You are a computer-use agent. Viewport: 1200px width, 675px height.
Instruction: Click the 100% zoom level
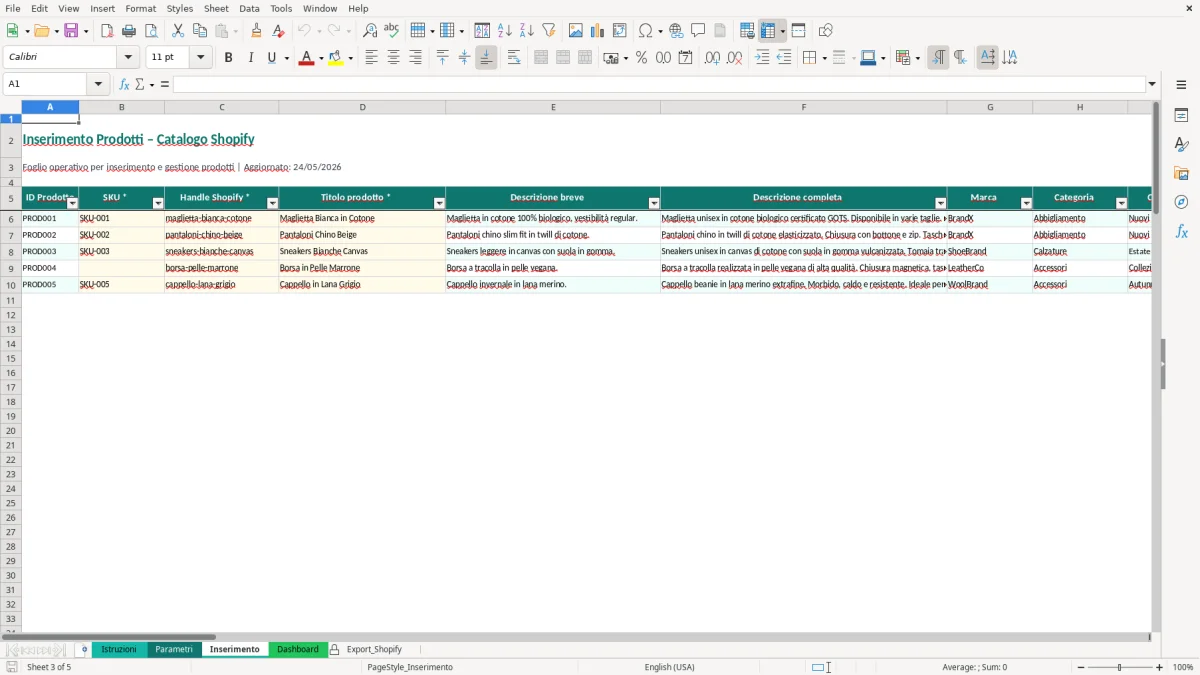click(x=1183, y=667)
